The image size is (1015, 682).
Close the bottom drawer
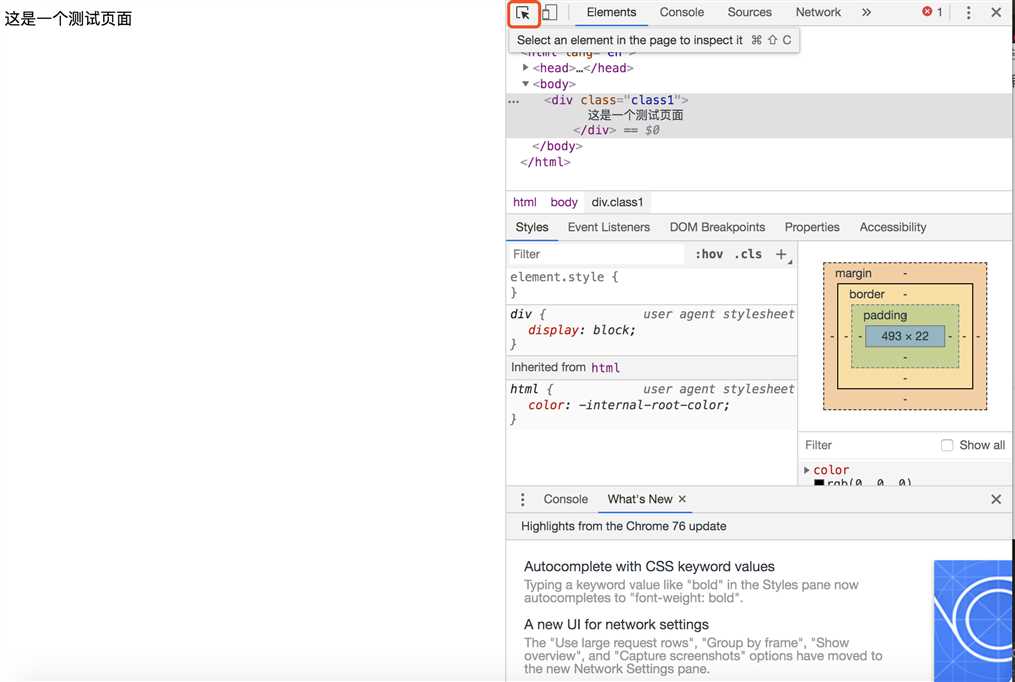996,499
